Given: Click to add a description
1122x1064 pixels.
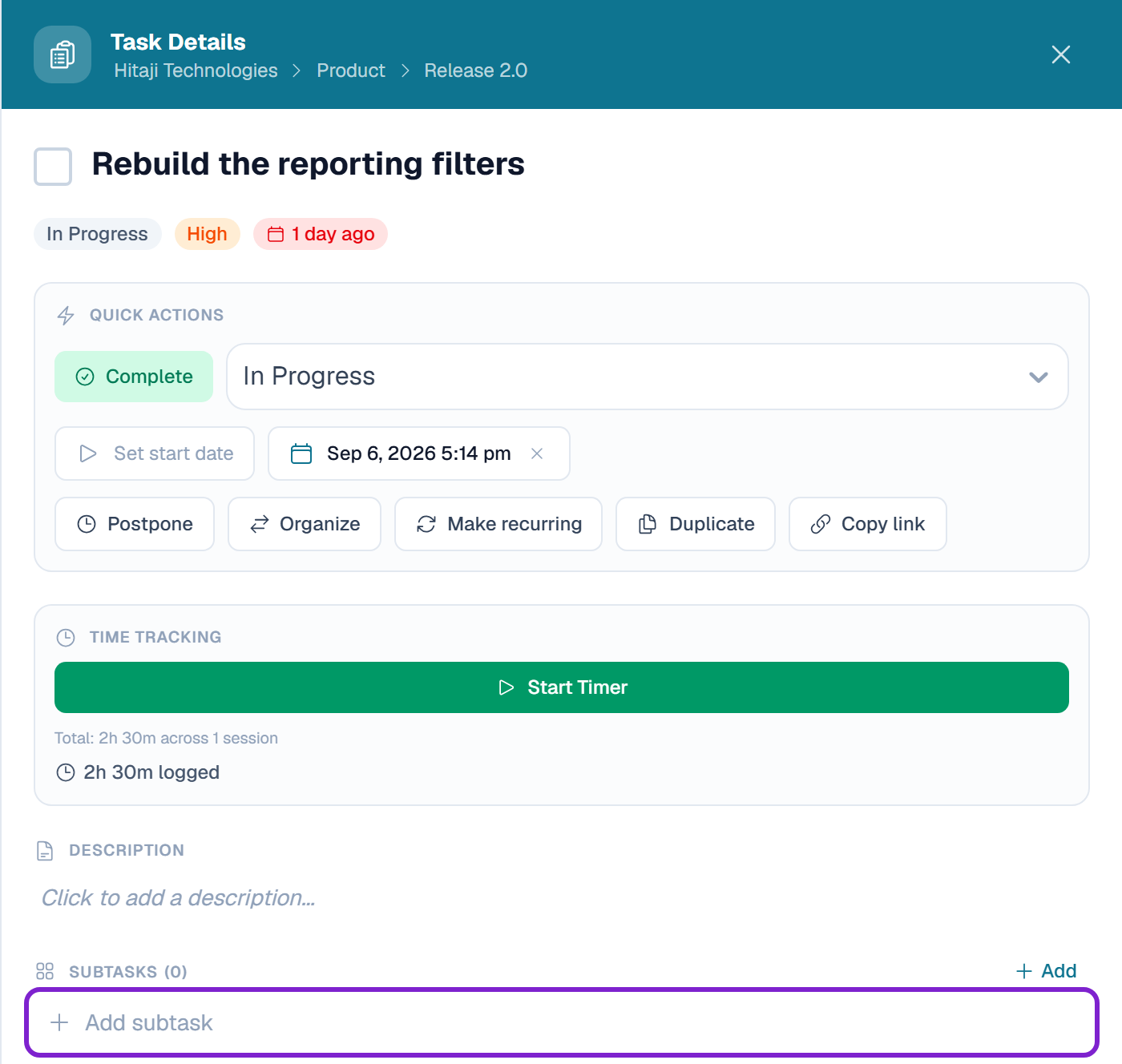Looking at the screenshot, I should tap(178, 898).
